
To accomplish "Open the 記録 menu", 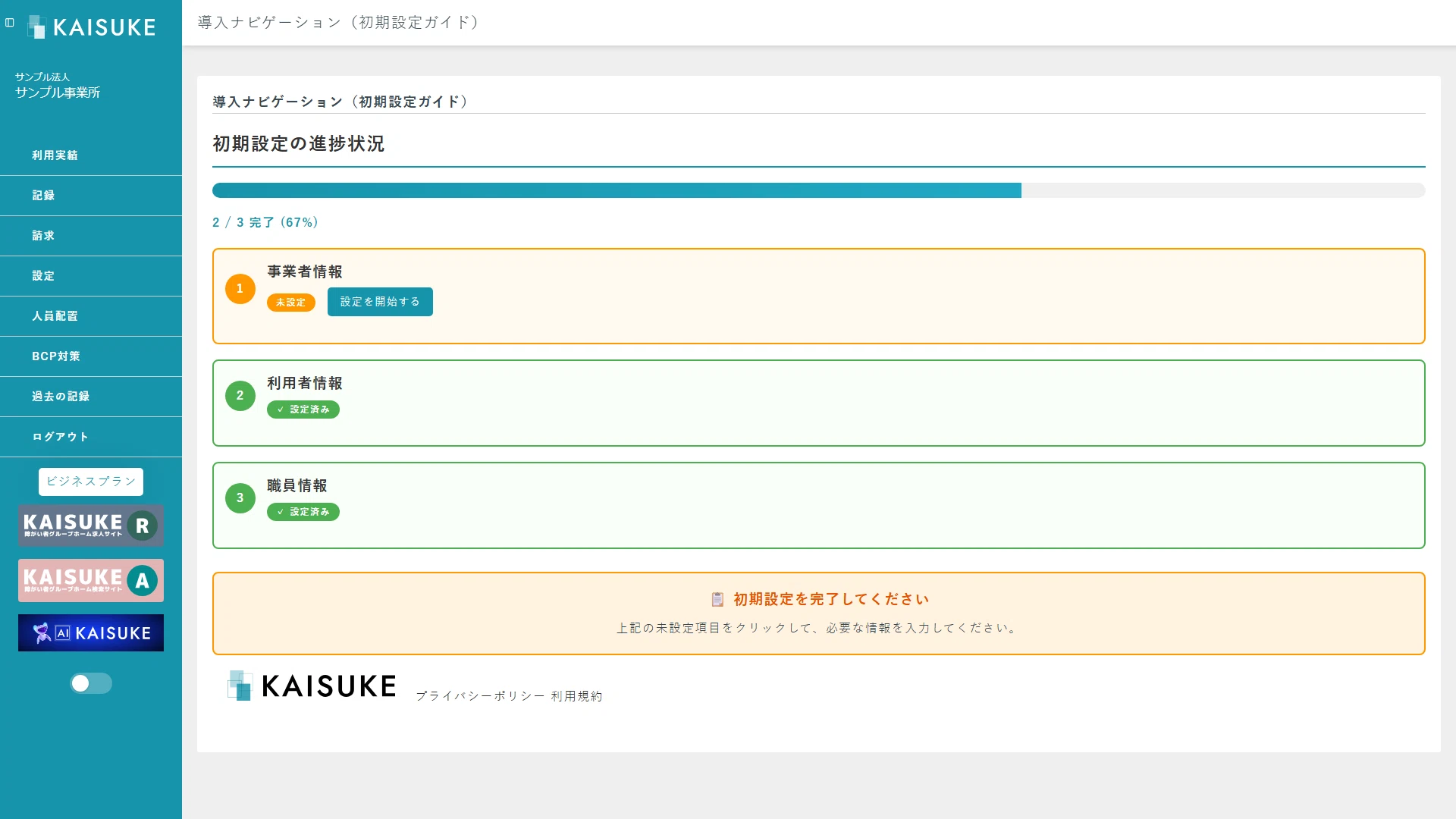I will point(91,196).
